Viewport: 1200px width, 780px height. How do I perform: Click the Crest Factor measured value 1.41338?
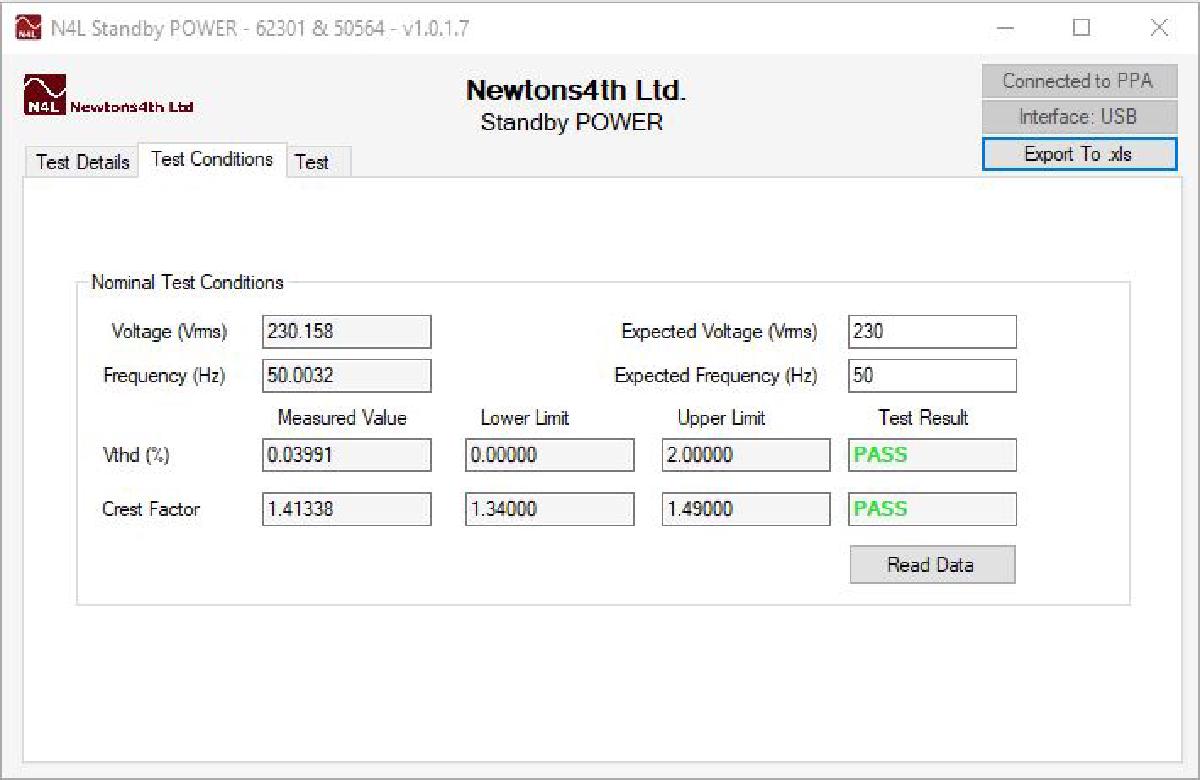[x=345, y=509]
